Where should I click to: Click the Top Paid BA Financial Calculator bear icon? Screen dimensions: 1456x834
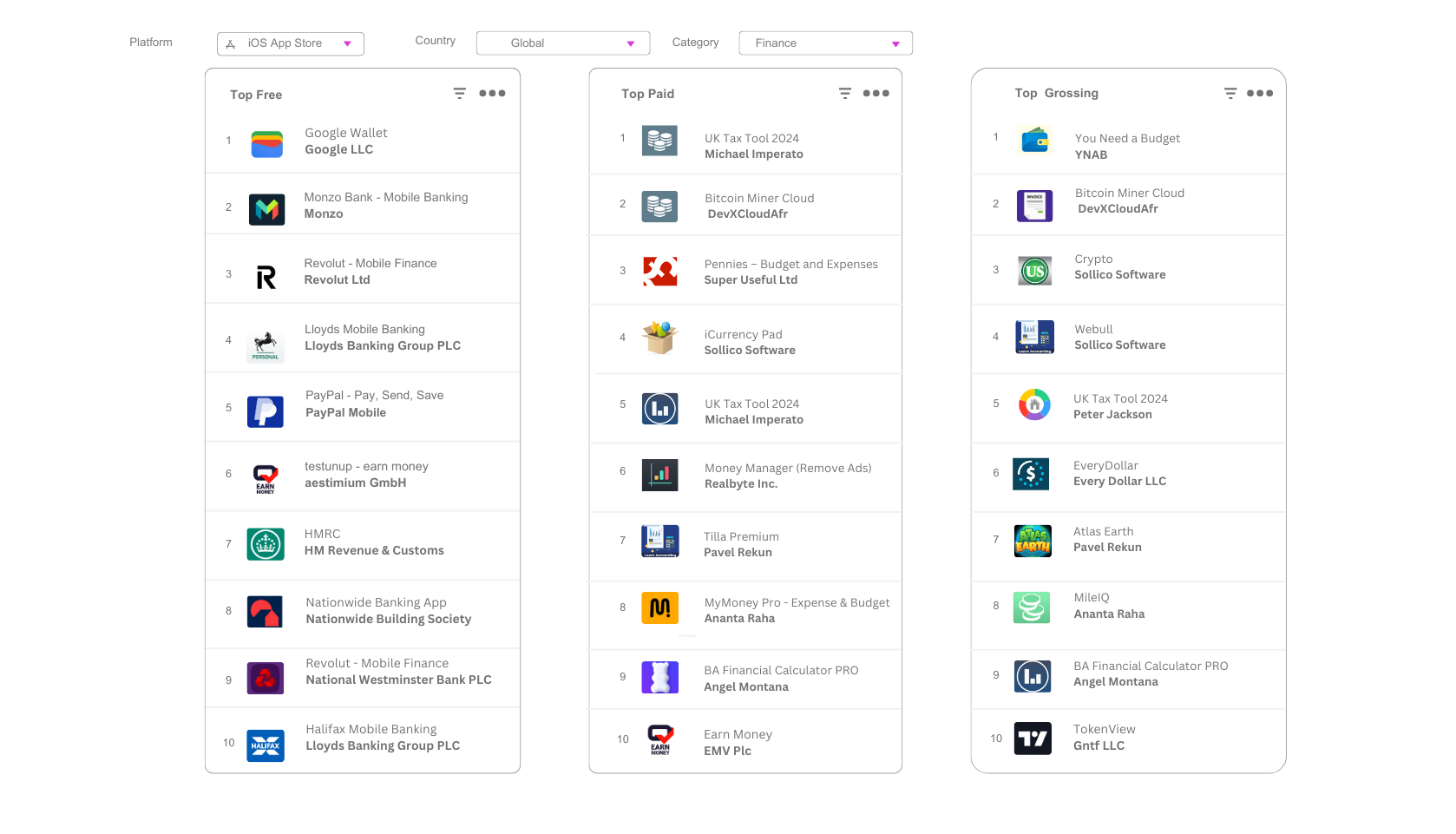[659, 677]
